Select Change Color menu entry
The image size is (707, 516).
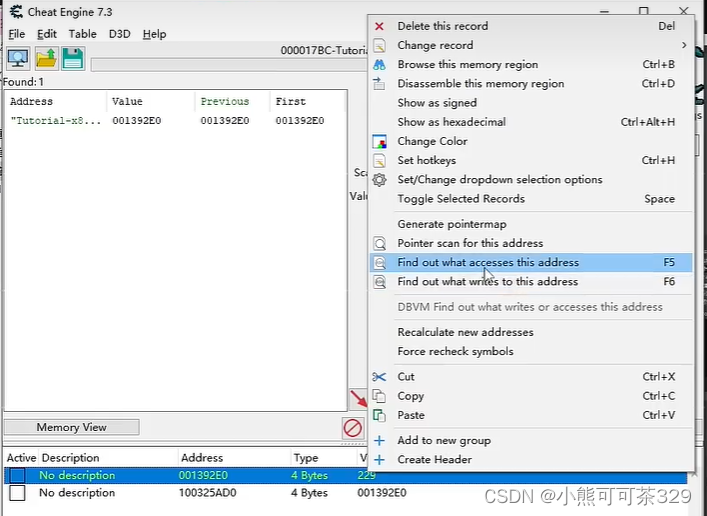coord(531,142)
